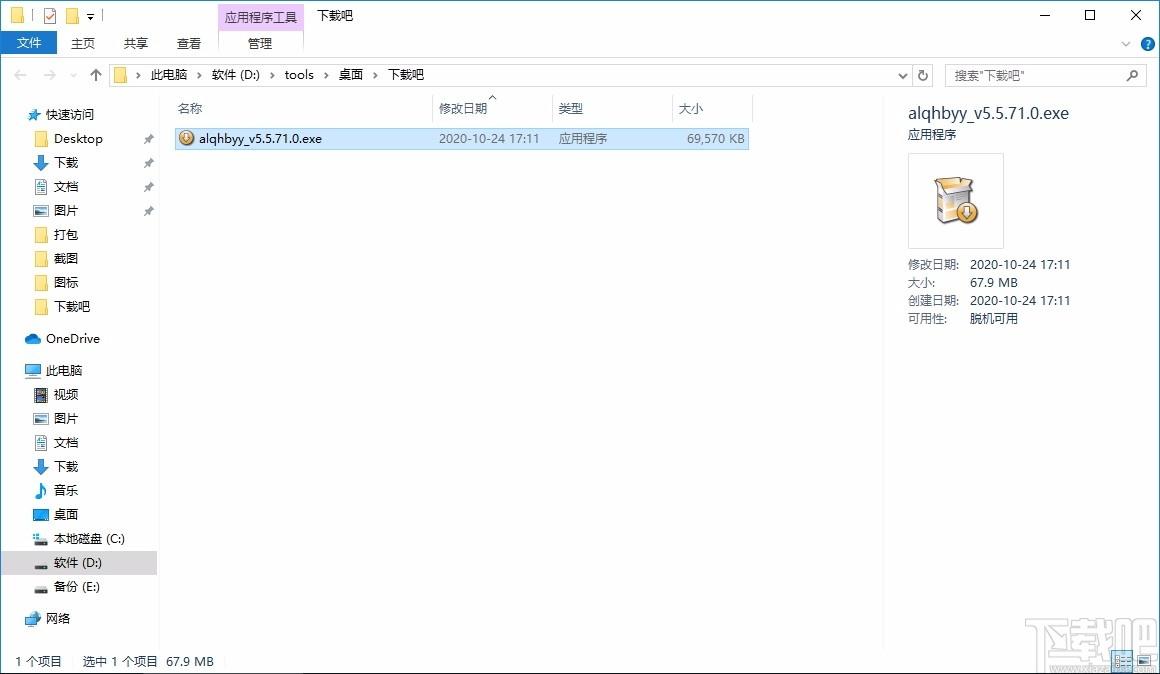1160x674 pixels.
Task: Open 桌面 under 此电脑
Action: click(x=66, y=514)
